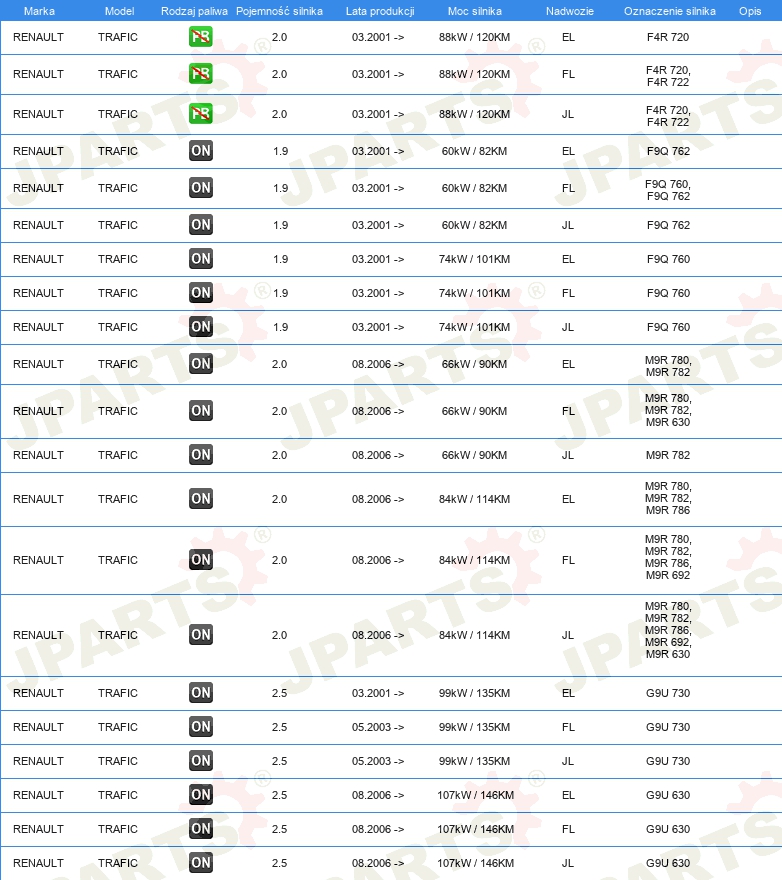Select the F9Q 762 cell in the 60kW EL row

(668, 151)
